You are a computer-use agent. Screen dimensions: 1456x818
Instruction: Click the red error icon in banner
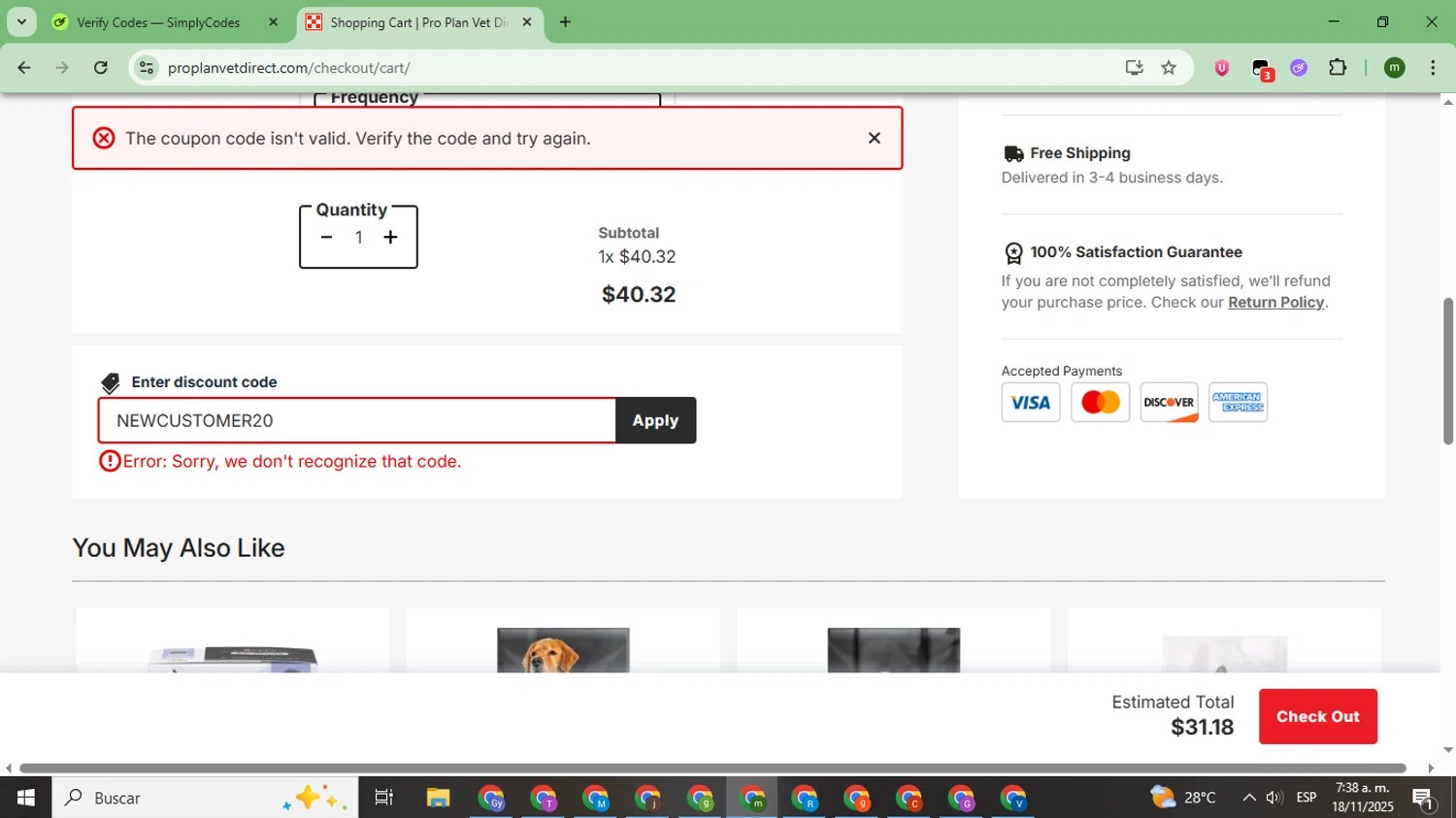104,138
